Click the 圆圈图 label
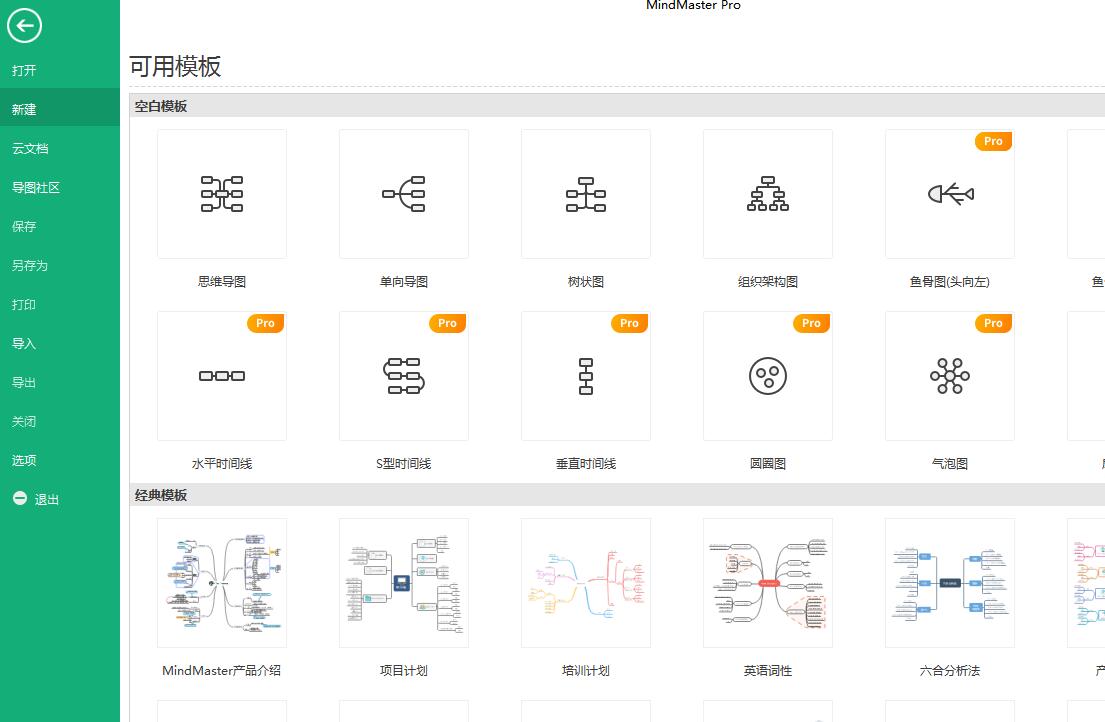1105x722 pixels. point(768,463)
